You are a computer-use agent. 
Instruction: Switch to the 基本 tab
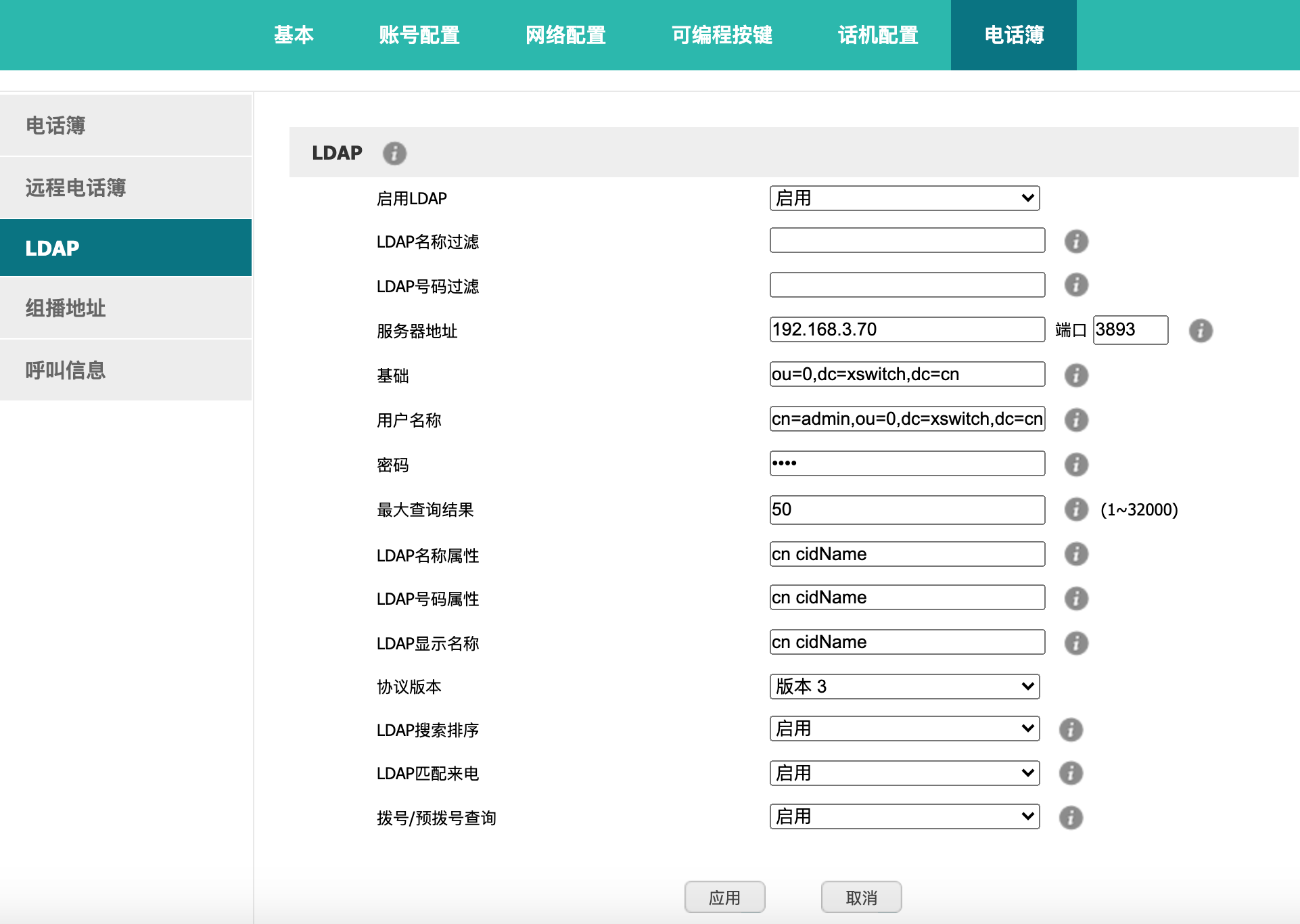point(294,35)
